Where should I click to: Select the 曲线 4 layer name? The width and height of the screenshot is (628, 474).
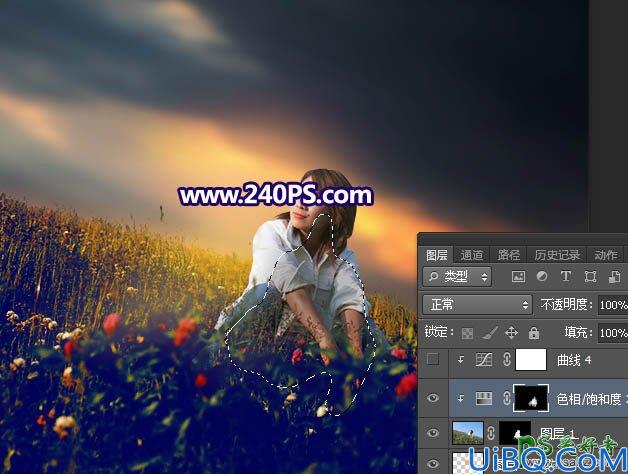pyautogui.click(x=574, y=360)
